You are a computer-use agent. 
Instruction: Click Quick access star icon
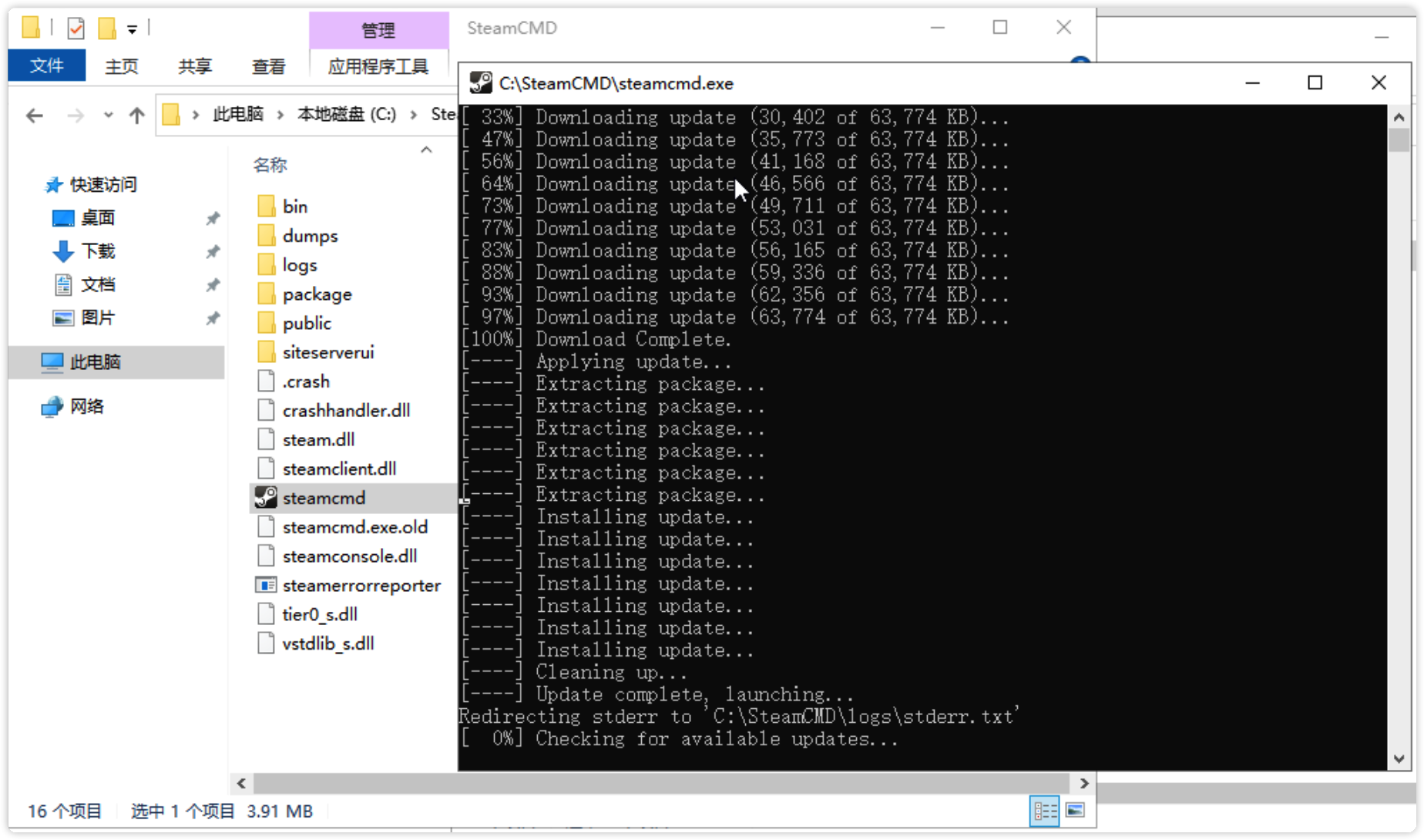click(52, 185)
